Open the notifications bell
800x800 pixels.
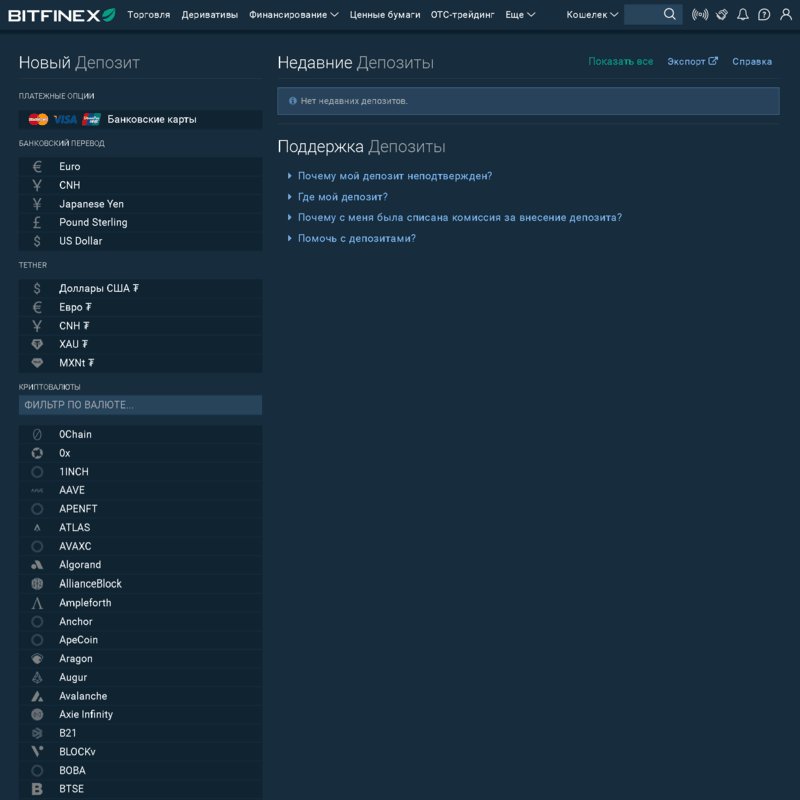pos(743,15)
